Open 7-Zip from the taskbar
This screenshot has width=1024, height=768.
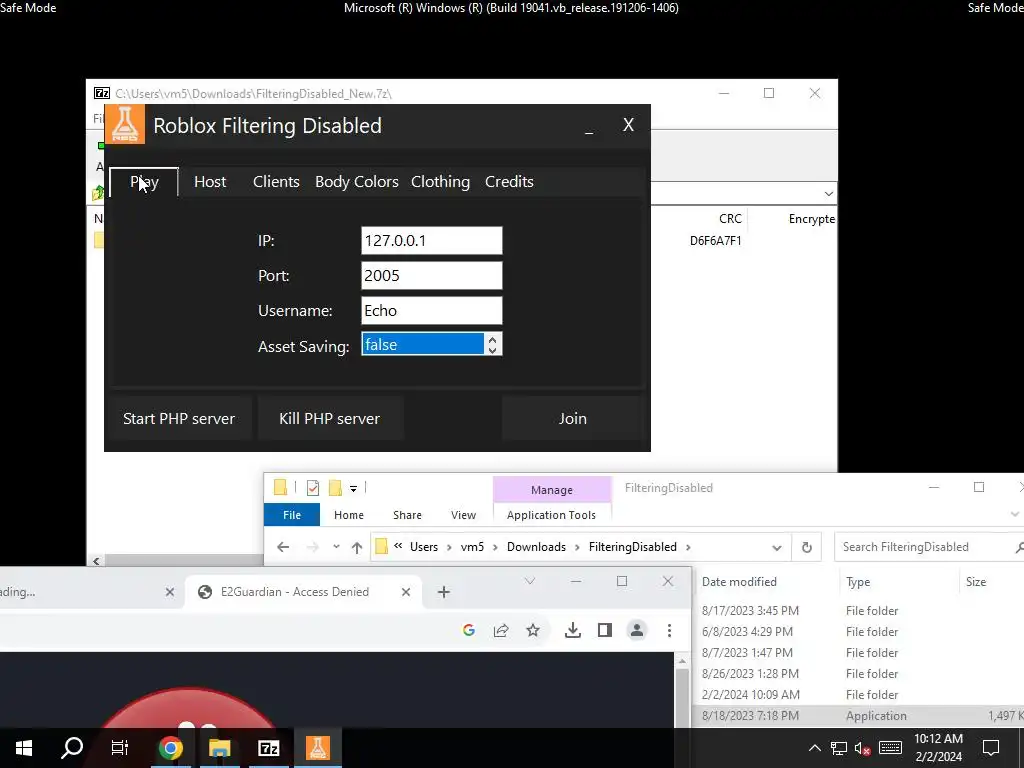coord(268,748)
